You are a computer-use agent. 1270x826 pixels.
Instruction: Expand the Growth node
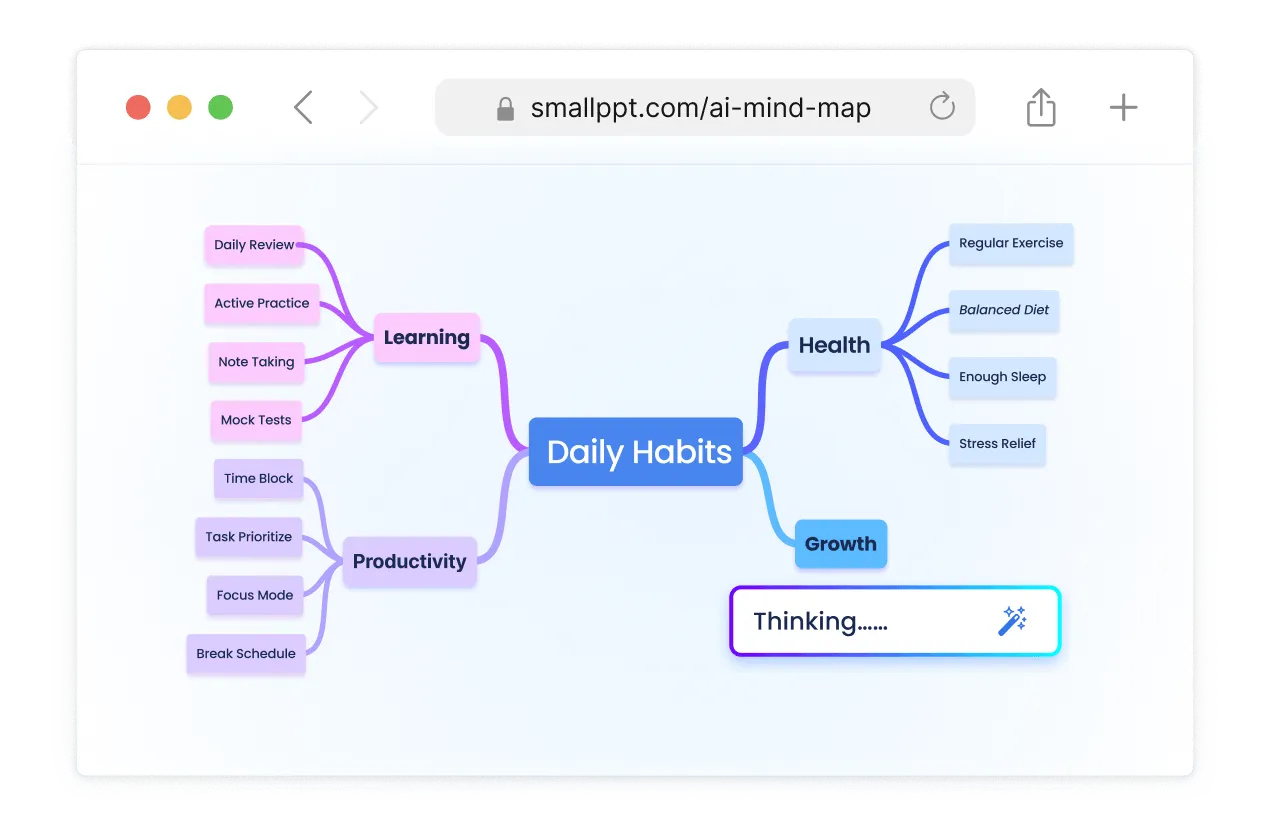(840, 544)
